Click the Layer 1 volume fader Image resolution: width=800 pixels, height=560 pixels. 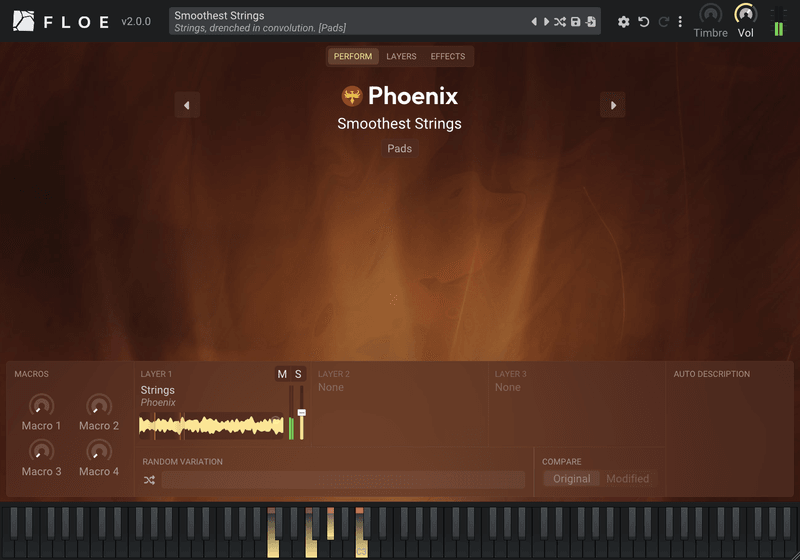pyautogui.click(x=302, y=413)
